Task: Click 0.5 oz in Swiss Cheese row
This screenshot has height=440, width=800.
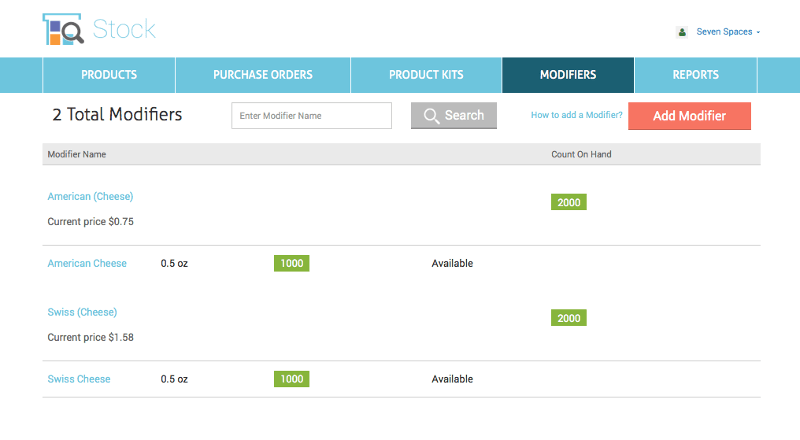Action: [174, 379]
